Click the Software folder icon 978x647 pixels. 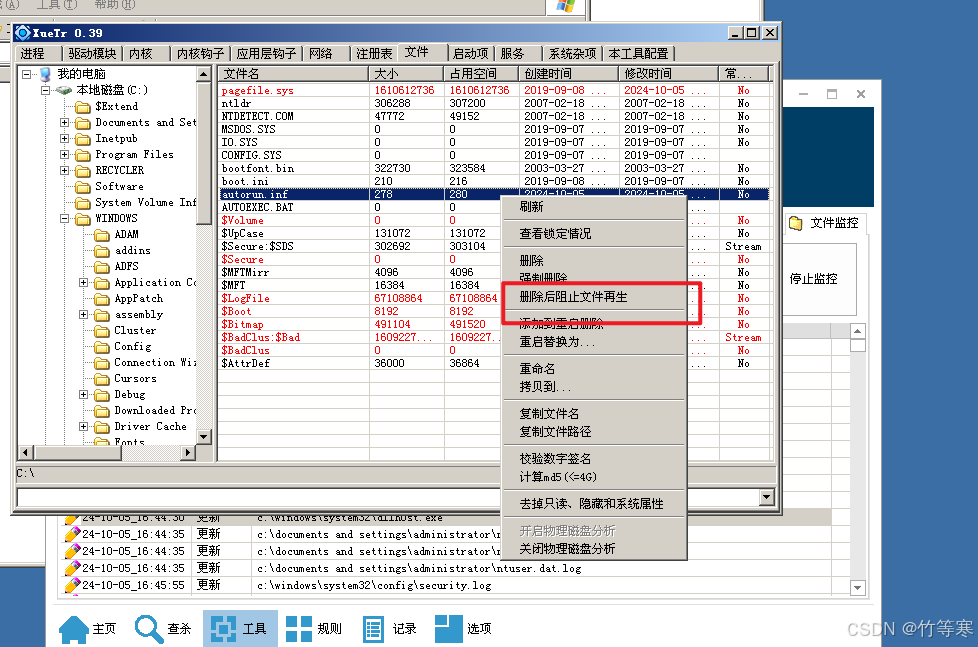tap(83, 187)
